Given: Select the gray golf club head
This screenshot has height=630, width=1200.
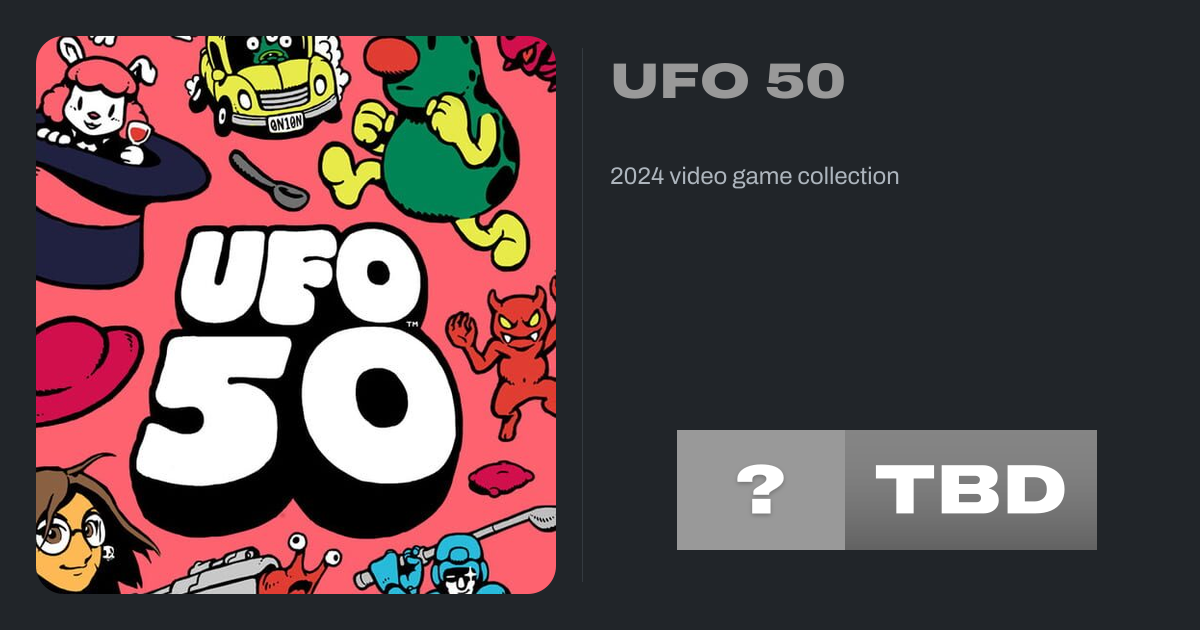Looking at the screenshot, I should tap(540, 517).
